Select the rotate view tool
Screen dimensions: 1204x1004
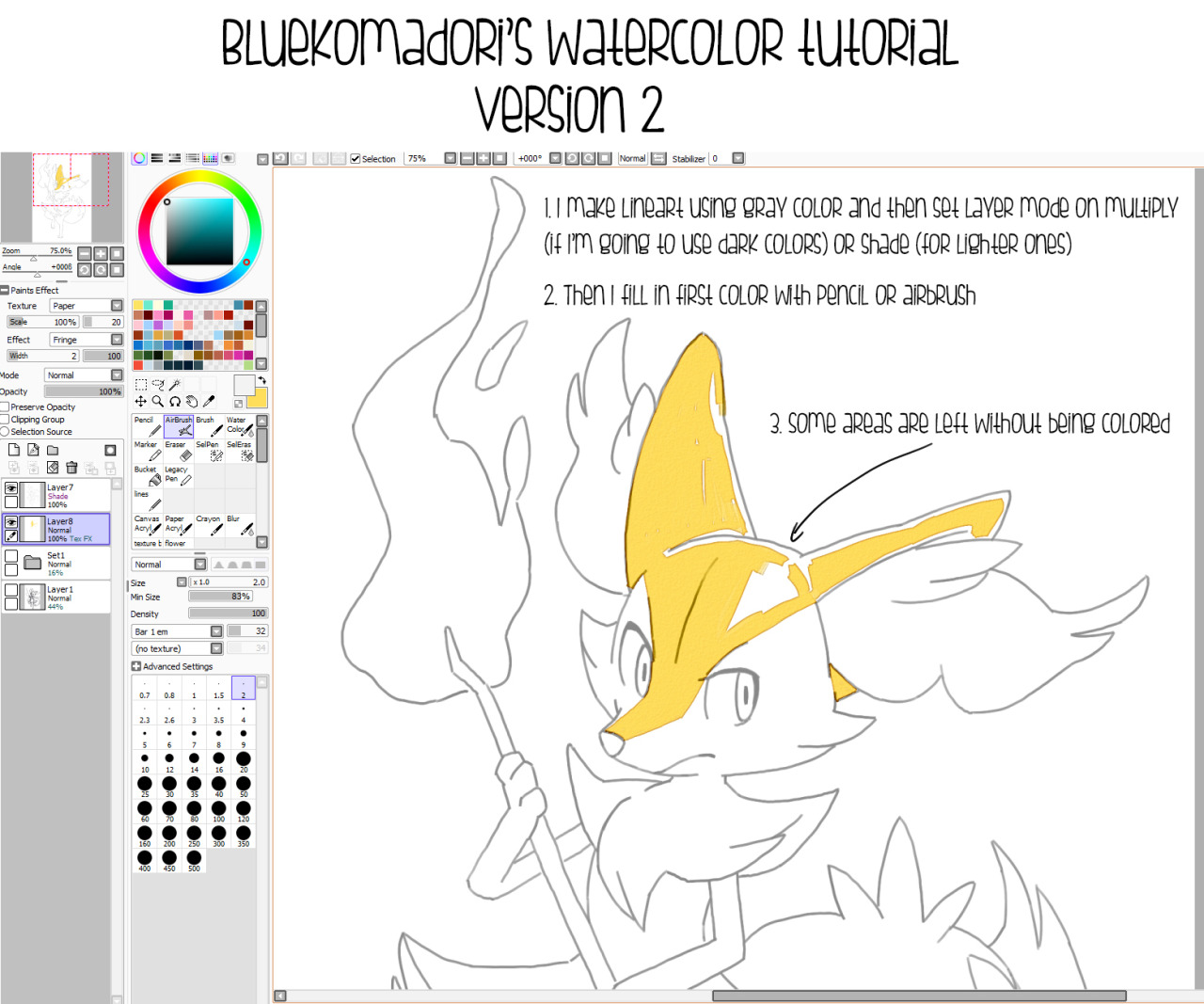click(x=175, y=402)
